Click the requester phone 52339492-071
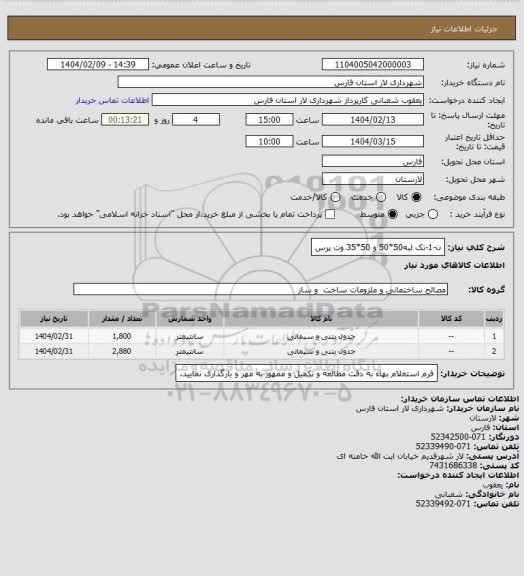This screenshot has height=576, width=524. point(443,504)
